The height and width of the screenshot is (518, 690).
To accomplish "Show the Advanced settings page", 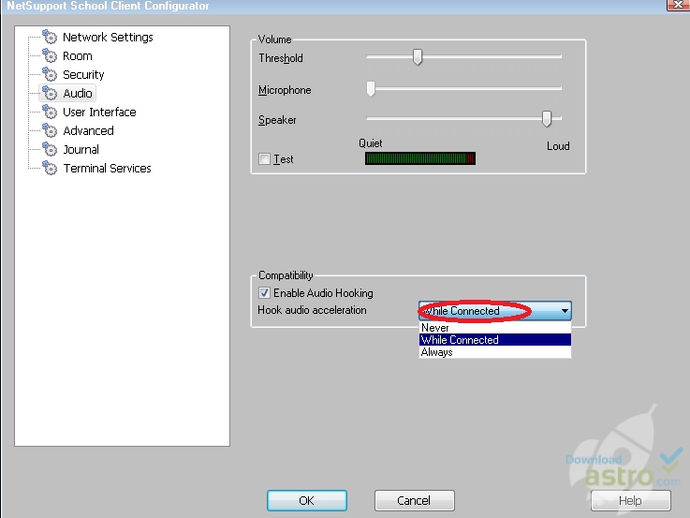I will click(x=88, y=131).
